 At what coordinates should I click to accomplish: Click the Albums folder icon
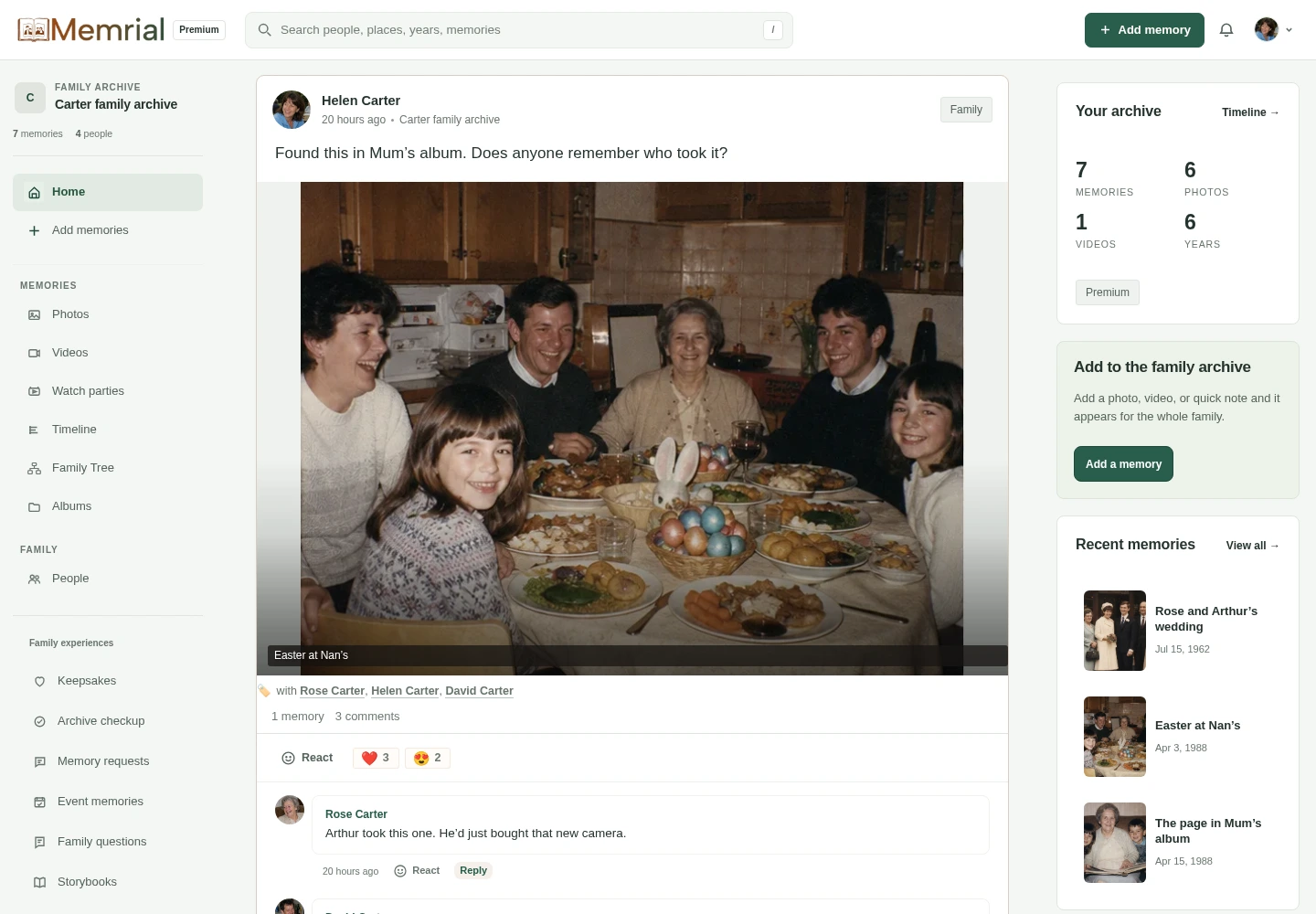click(x=34, y=506)
